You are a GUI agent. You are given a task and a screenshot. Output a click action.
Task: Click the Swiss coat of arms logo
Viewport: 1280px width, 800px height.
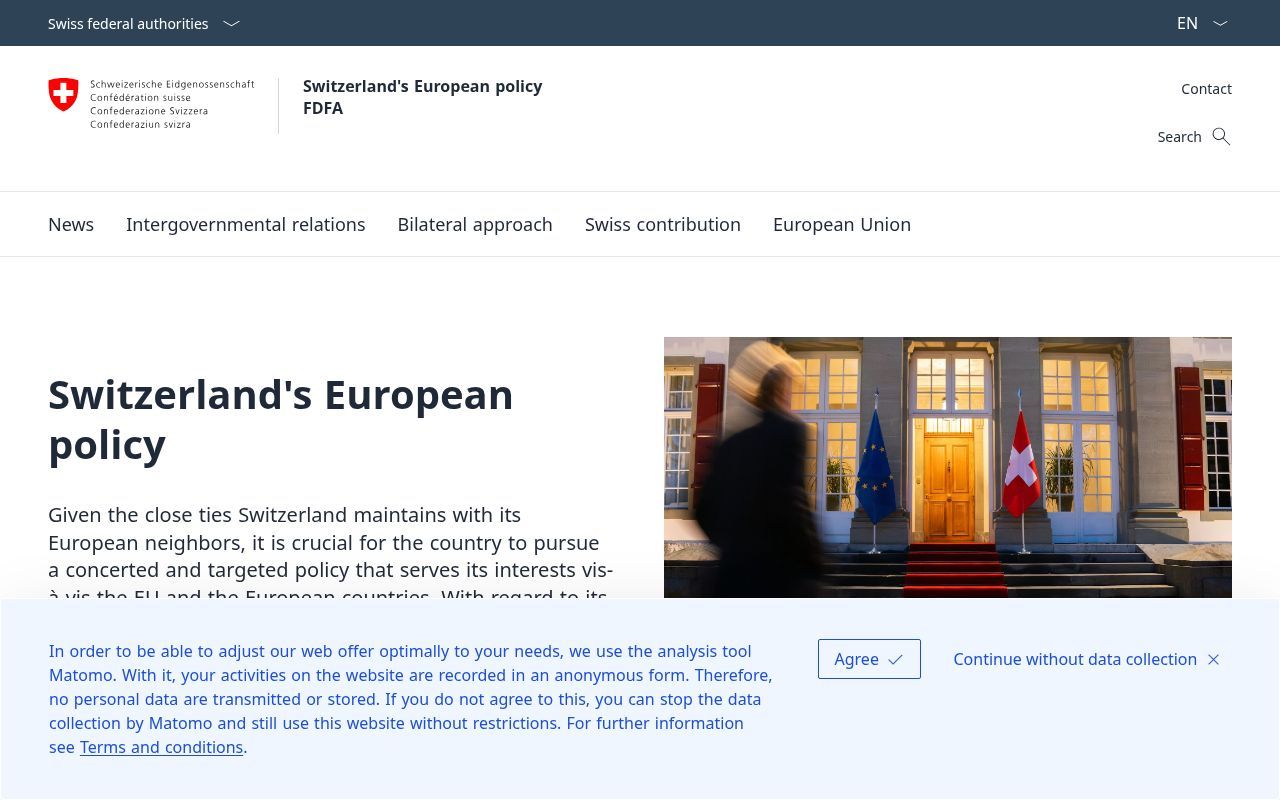pyautogui.click(x=63, y=95)
